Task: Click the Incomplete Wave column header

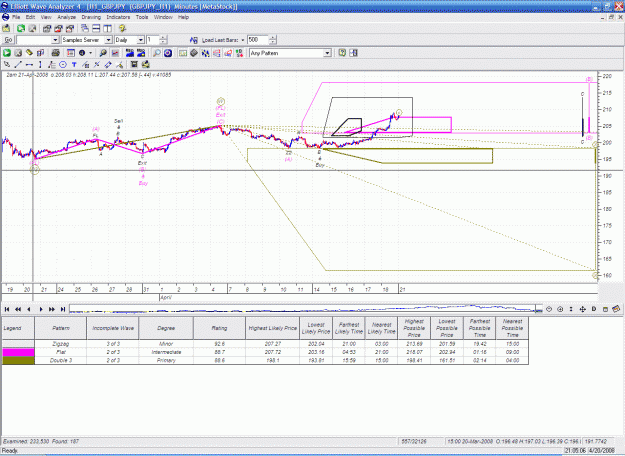Action: coord(113,328)
